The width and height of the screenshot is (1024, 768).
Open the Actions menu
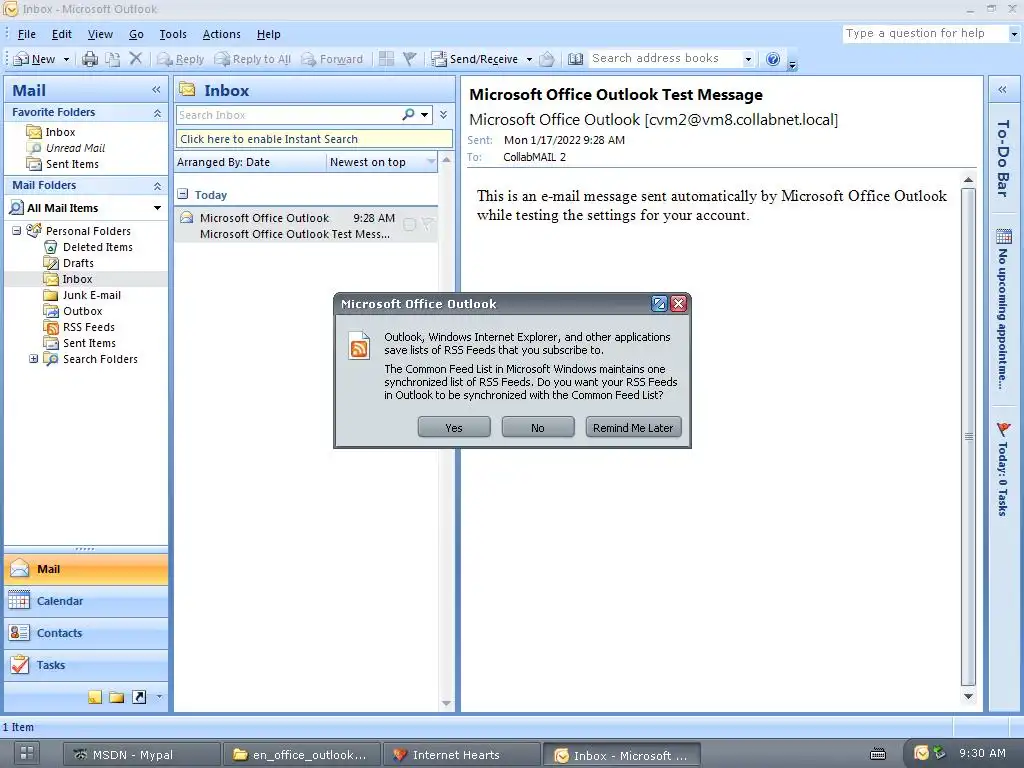[221, 34]
